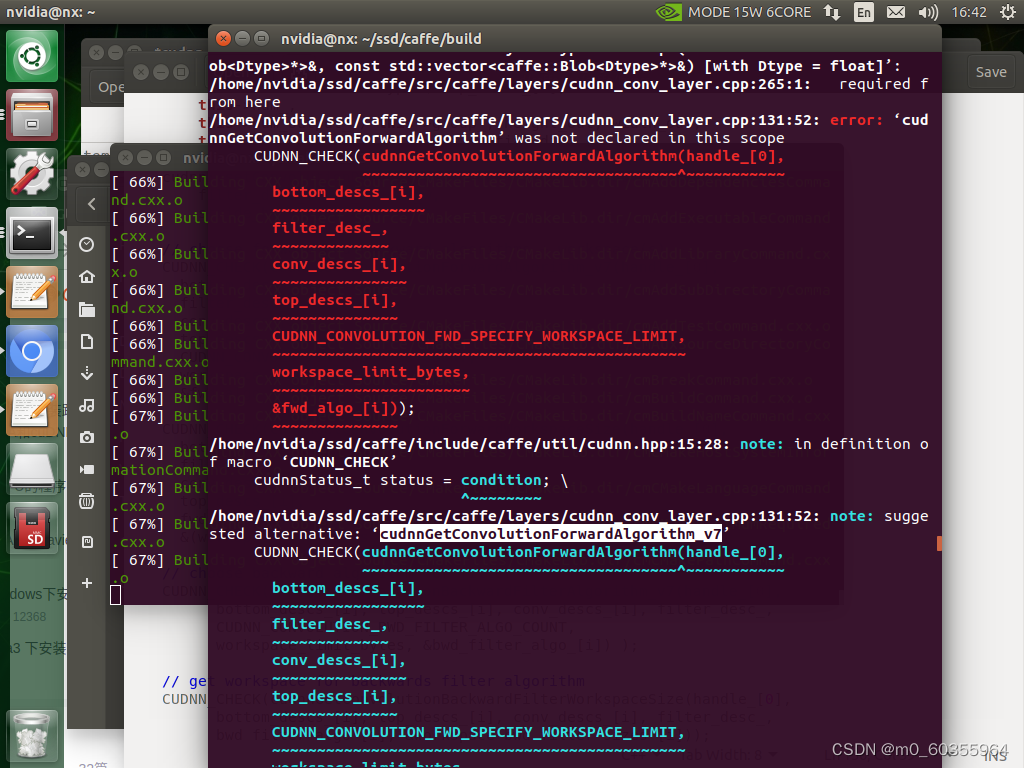The width and height of the screenshot is (1024, 768).
Task: Open the first Text Editor dock icon
Action: coord(32,292)
